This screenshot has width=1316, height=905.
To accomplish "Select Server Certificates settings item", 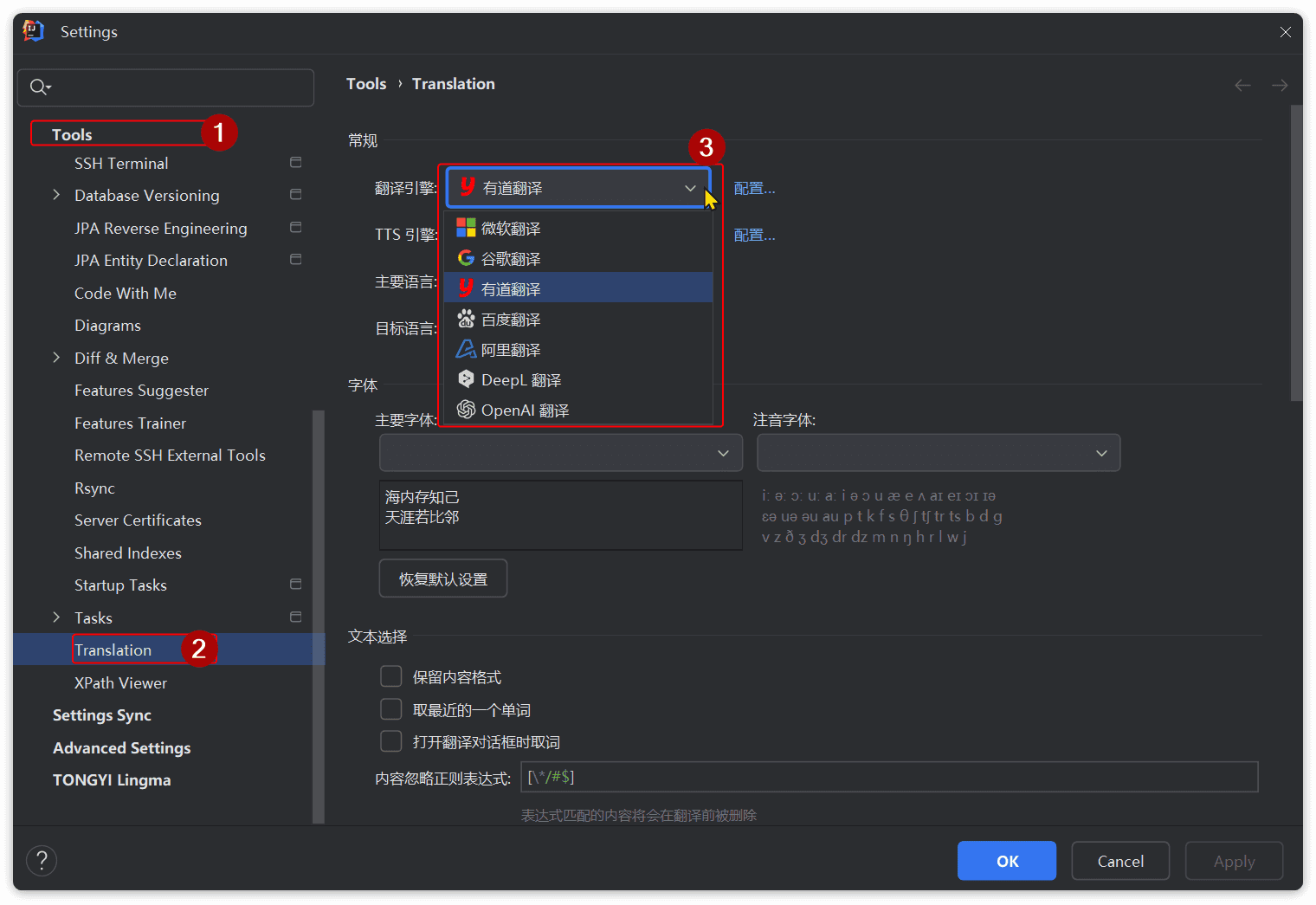I will [x=138, y=520].
